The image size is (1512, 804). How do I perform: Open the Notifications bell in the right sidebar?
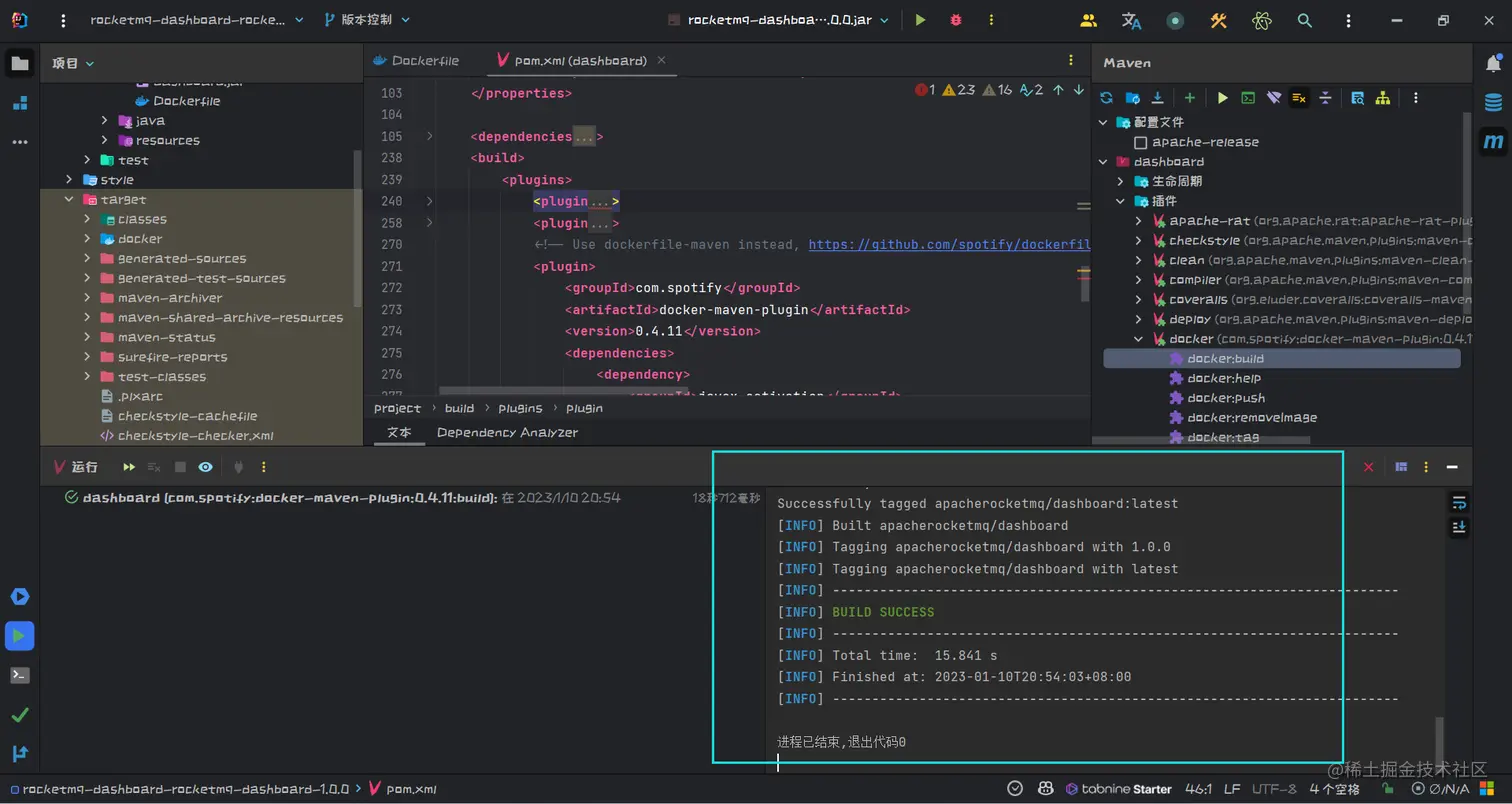point(1493,64)
